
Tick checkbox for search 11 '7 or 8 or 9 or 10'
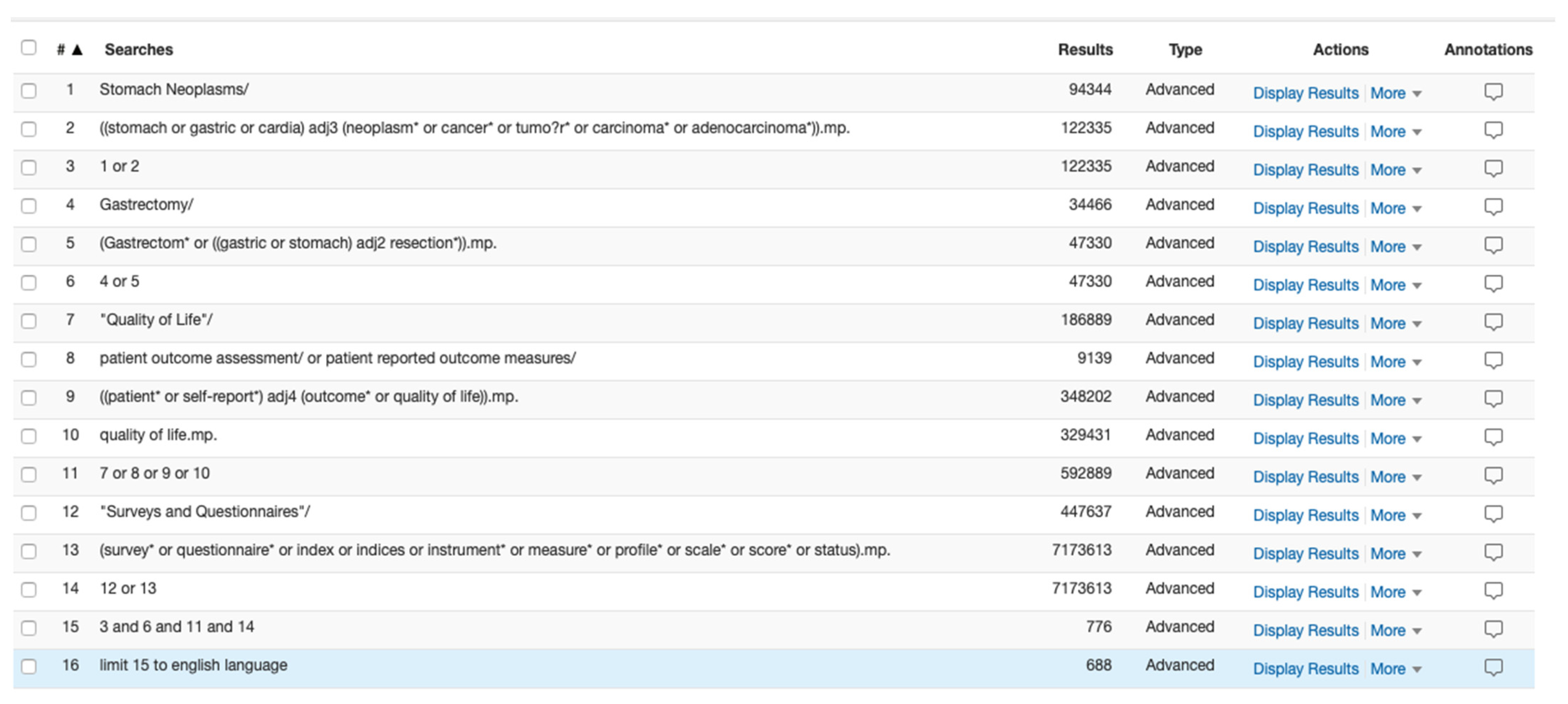(x=29, y=474)
